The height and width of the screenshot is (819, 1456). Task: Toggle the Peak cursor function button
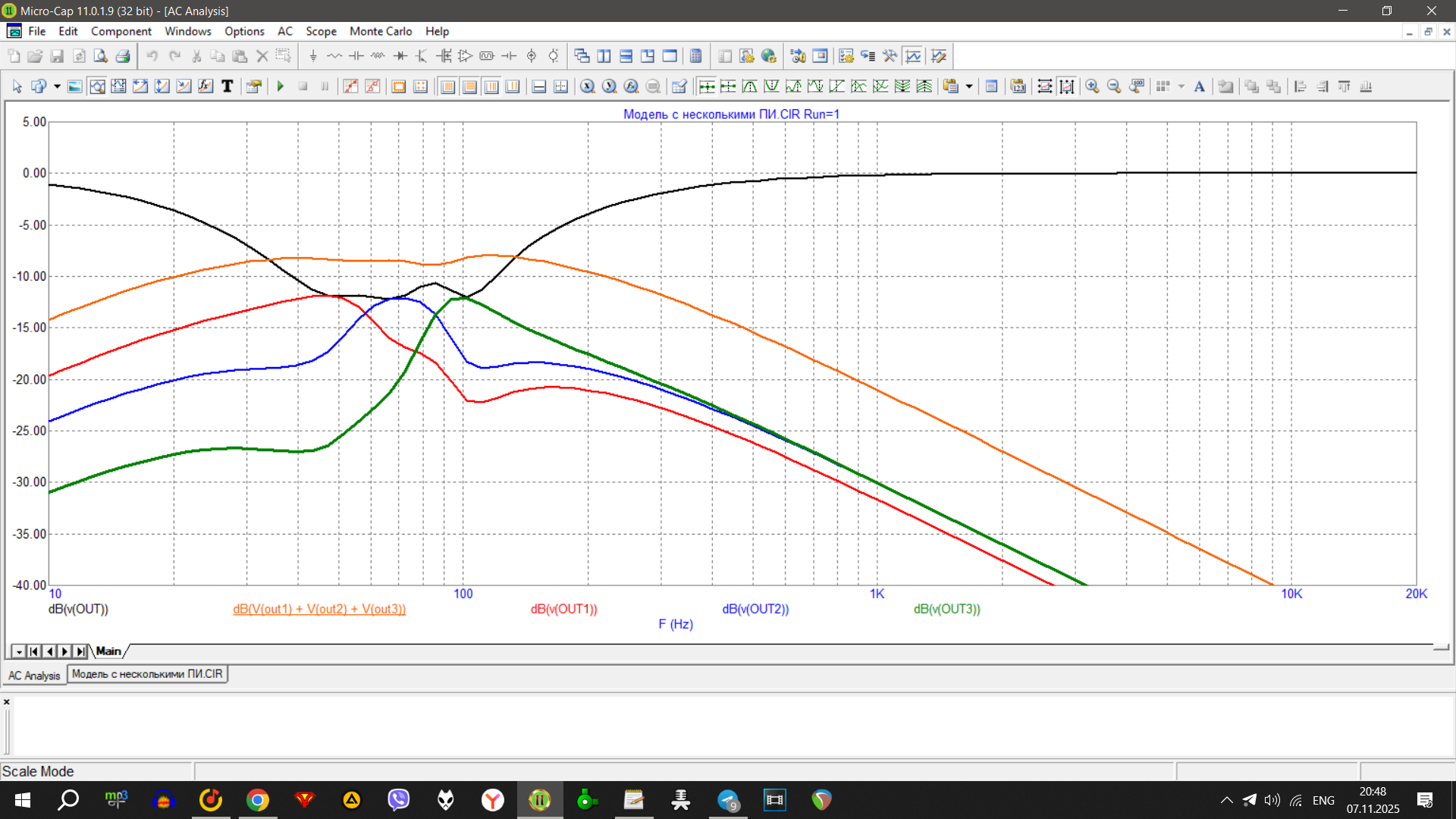click(749, 86)
